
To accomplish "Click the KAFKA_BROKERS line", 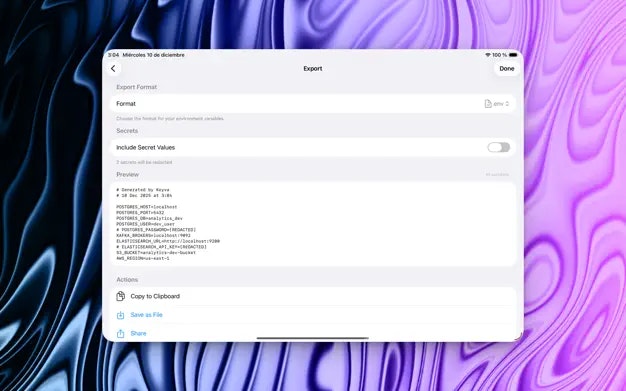I will pos(153,236).
